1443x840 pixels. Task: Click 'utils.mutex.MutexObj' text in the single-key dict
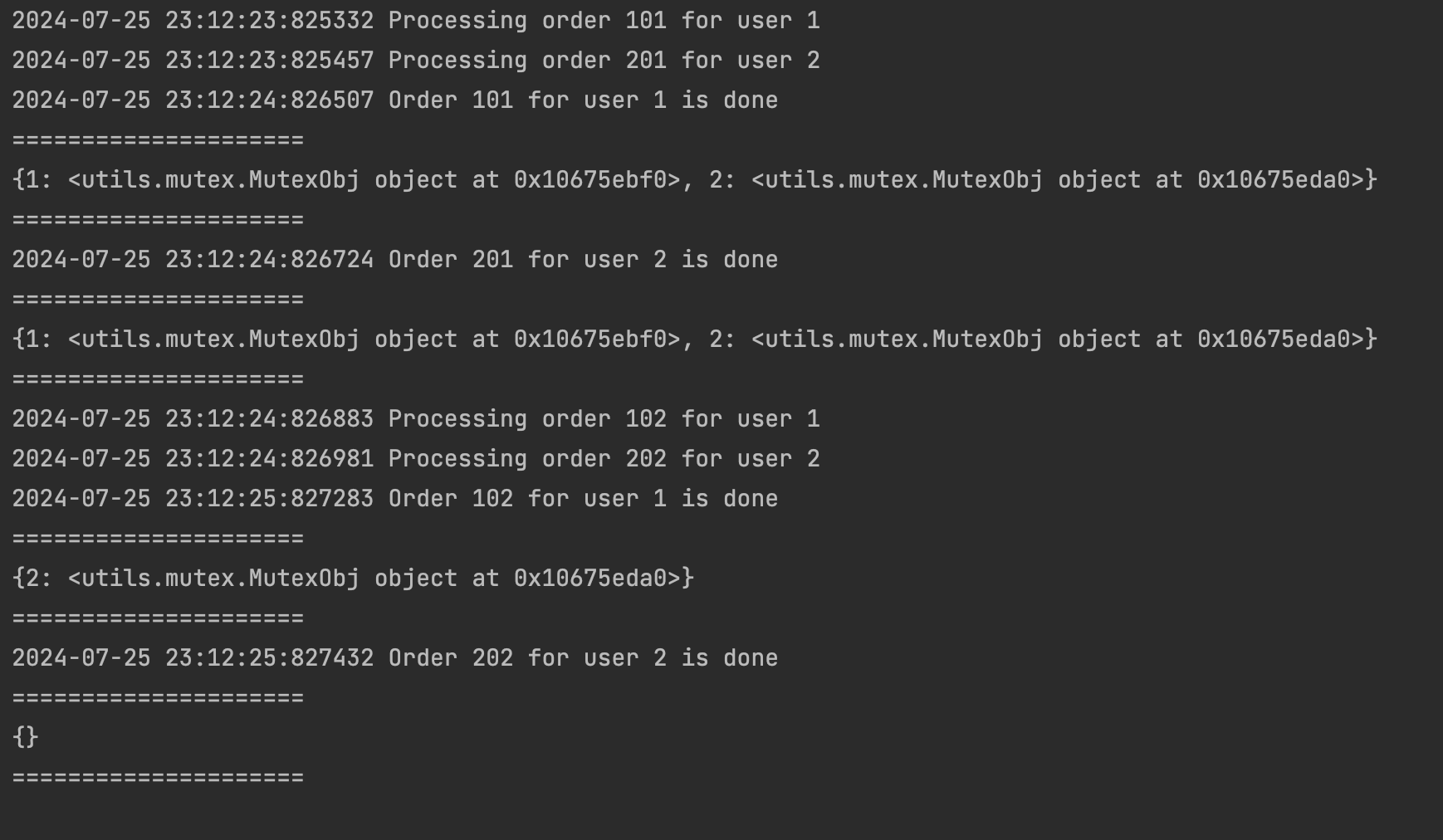click(220, 579)
